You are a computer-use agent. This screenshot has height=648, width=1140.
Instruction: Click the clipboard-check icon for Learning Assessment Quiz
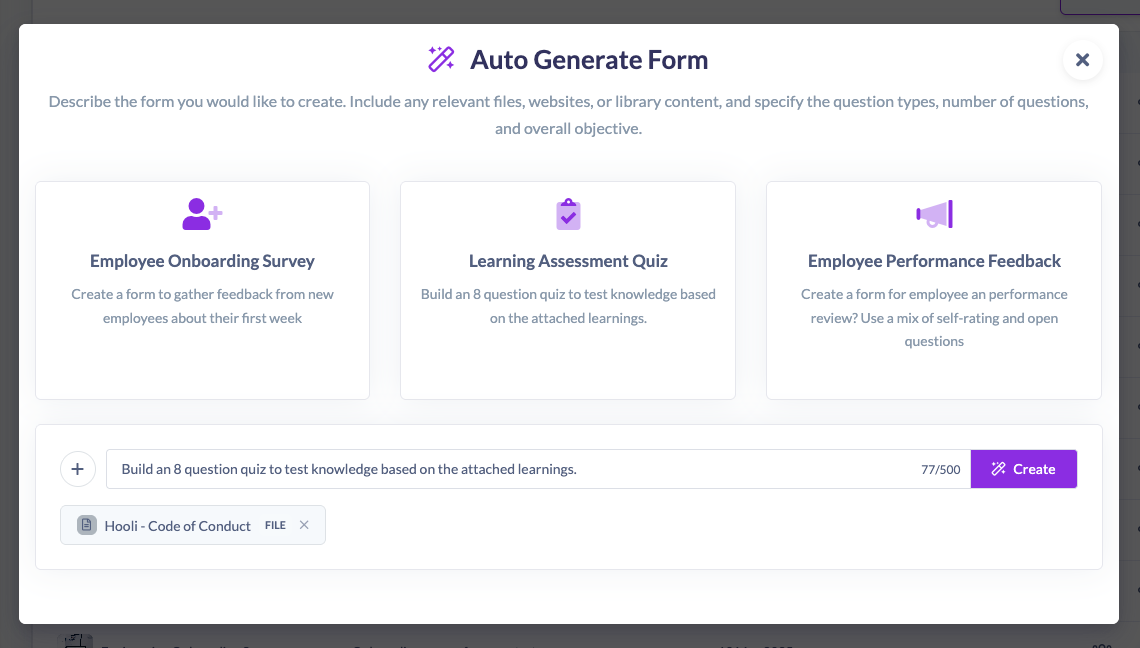568,214
